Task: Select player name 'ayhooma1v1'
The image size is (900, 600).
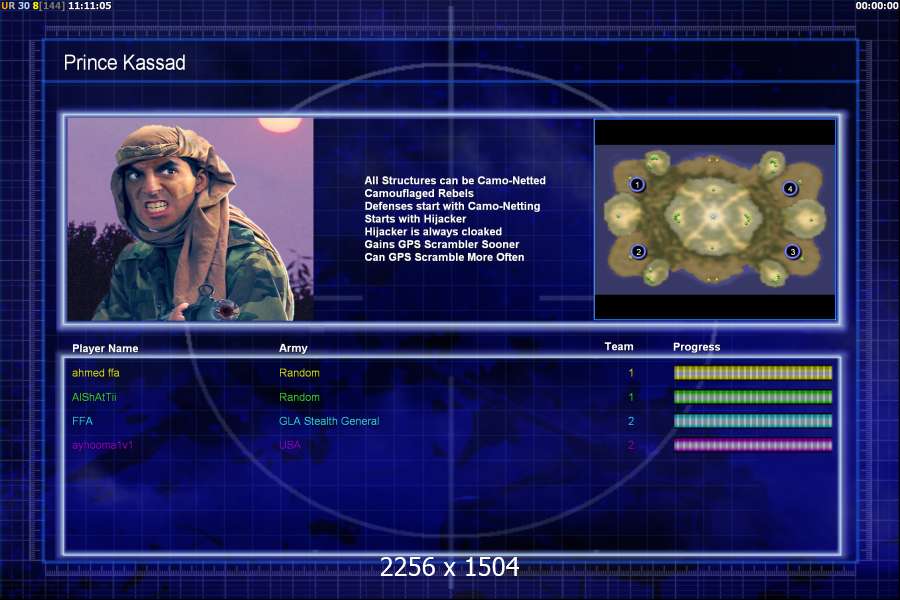Action: pyautogui.click(x=102, y=445)
